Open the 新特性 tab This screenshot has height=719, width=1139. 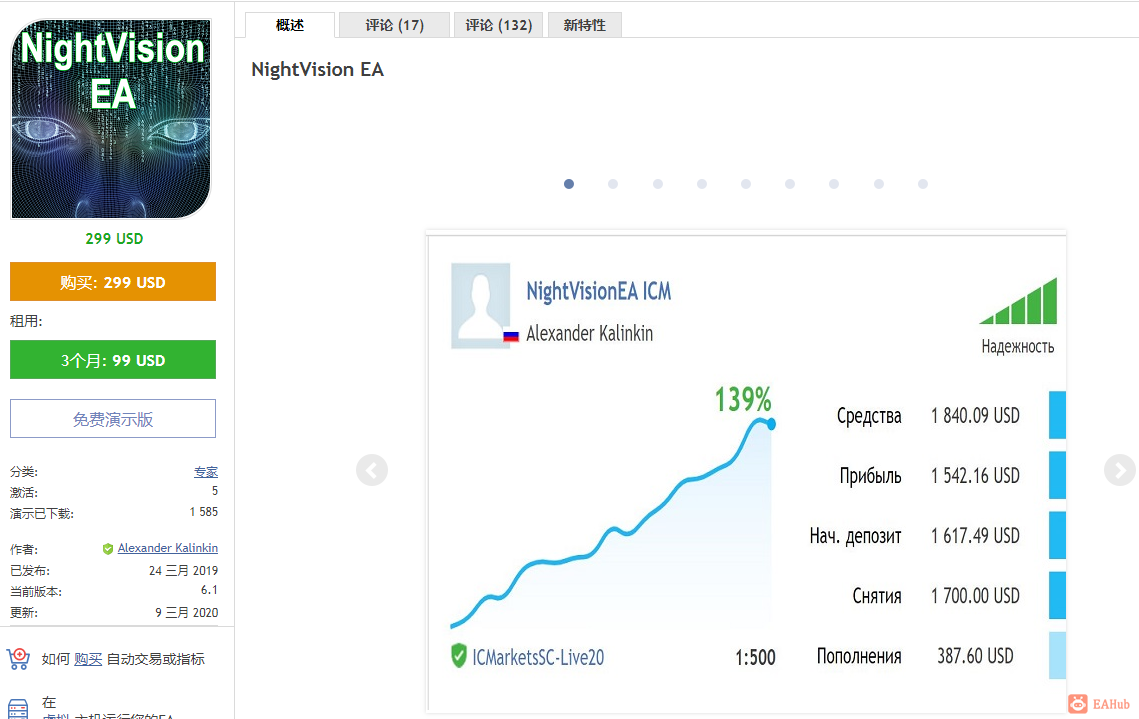tap(585, 25)
